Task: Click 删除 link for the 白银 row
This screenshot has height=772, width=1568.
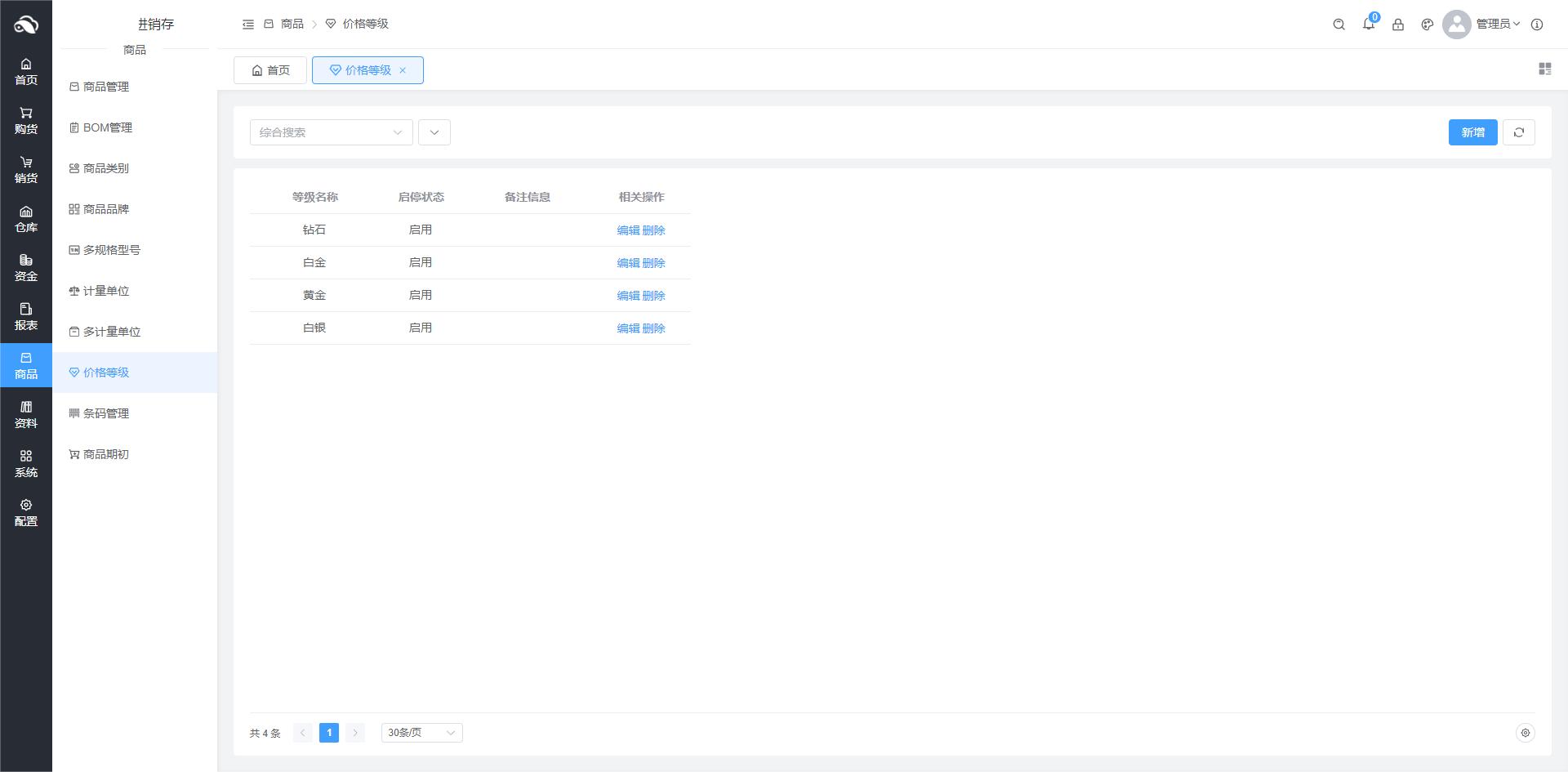Action: click(653, 328)
